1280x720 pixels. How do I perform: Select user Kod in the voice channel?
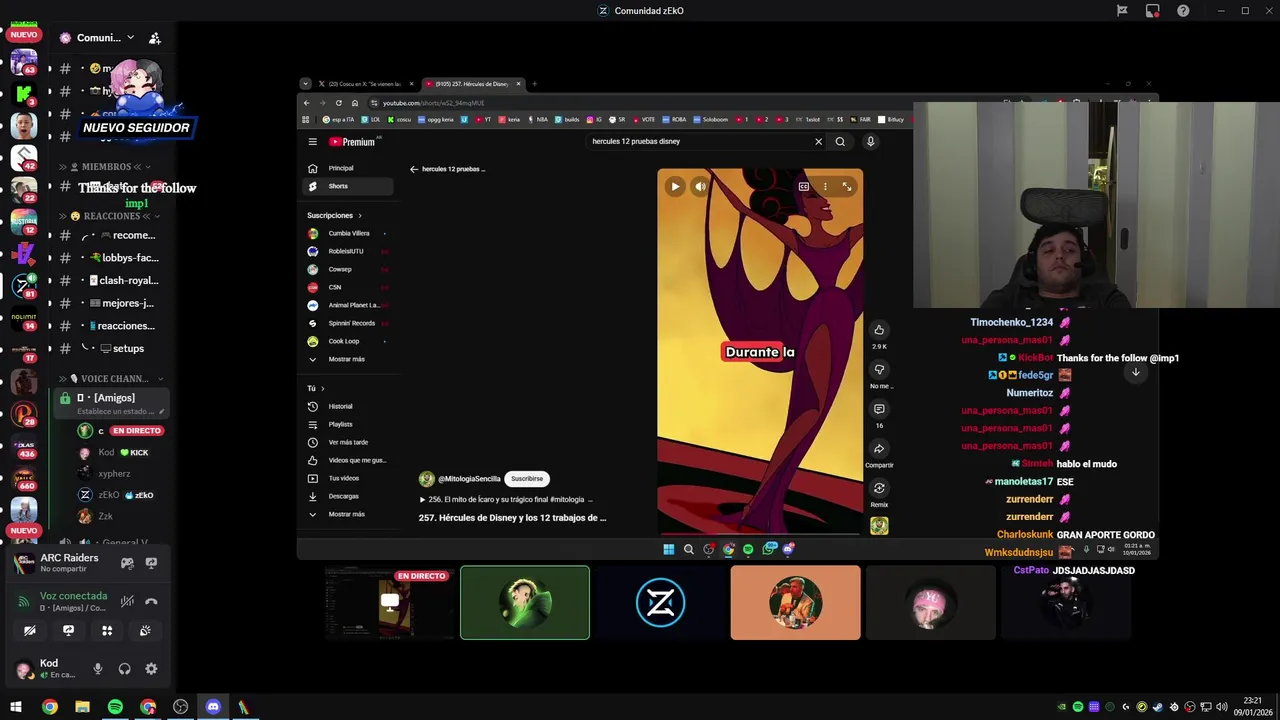coord(105,453)
